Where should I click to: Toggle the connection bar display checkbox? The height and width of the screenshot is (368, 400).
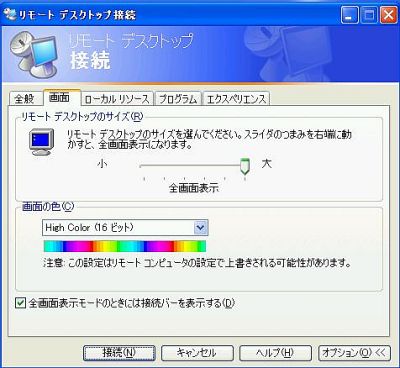[x=20, y=303]
